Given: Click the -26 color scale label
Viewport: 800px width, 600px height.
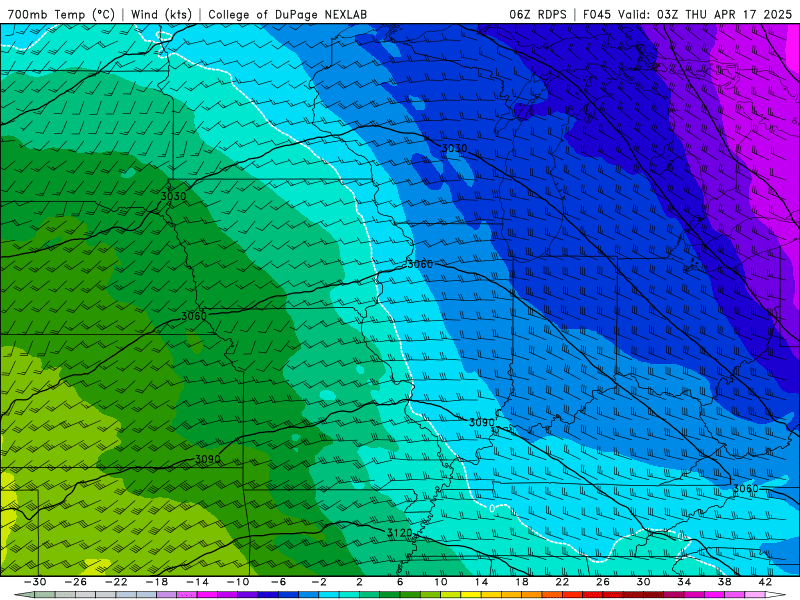Looking at the screenshot, I should (x=76, y=582).
